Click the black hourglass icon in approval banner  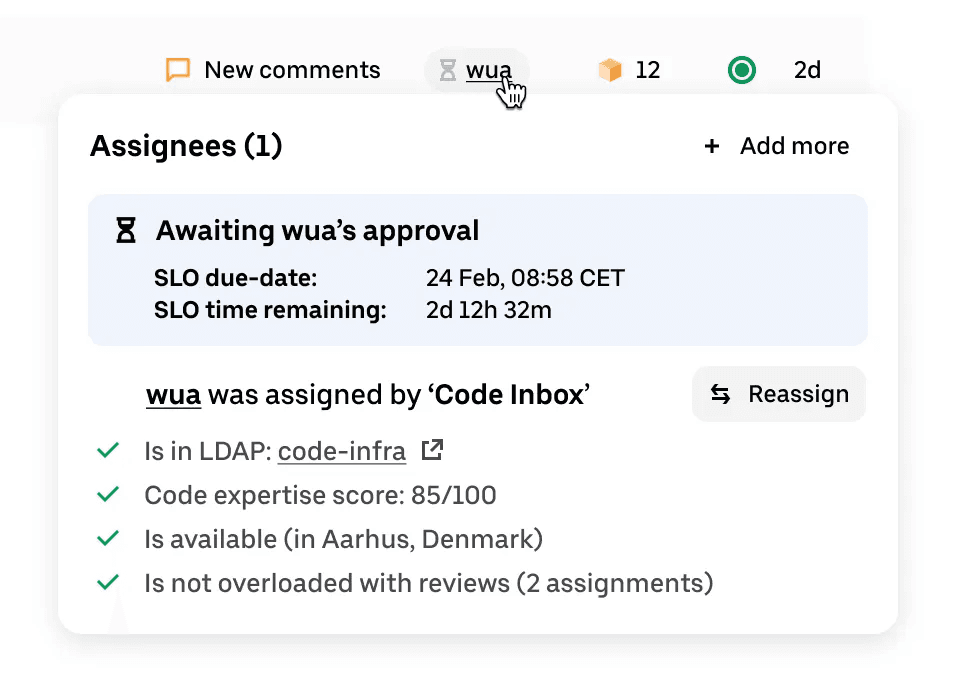pyautogui.click(x=126, y=230)
